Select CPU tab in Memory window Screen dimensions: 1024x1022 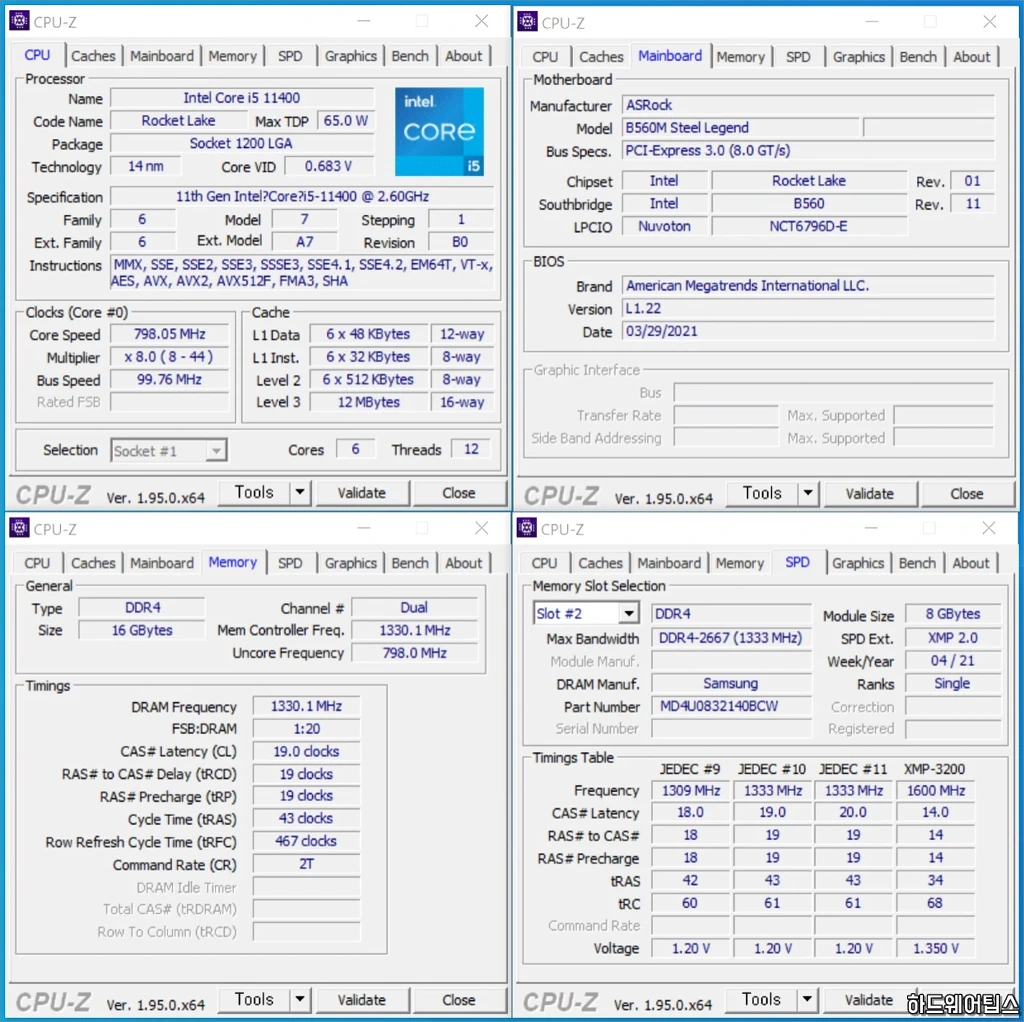pyautogui.click(x=37, y=563)
